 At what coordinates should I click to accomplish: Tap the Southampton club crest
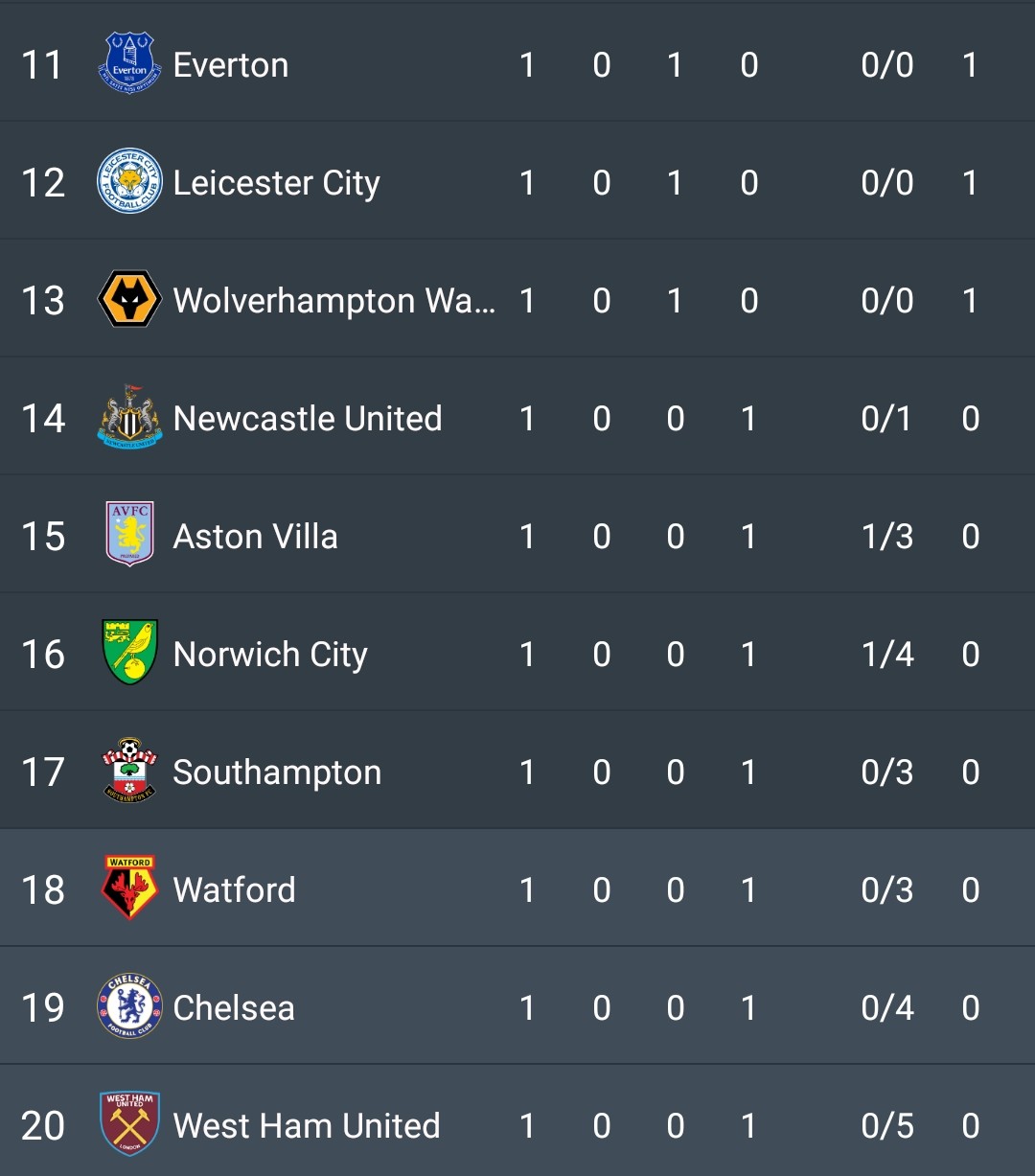point(129,771)
